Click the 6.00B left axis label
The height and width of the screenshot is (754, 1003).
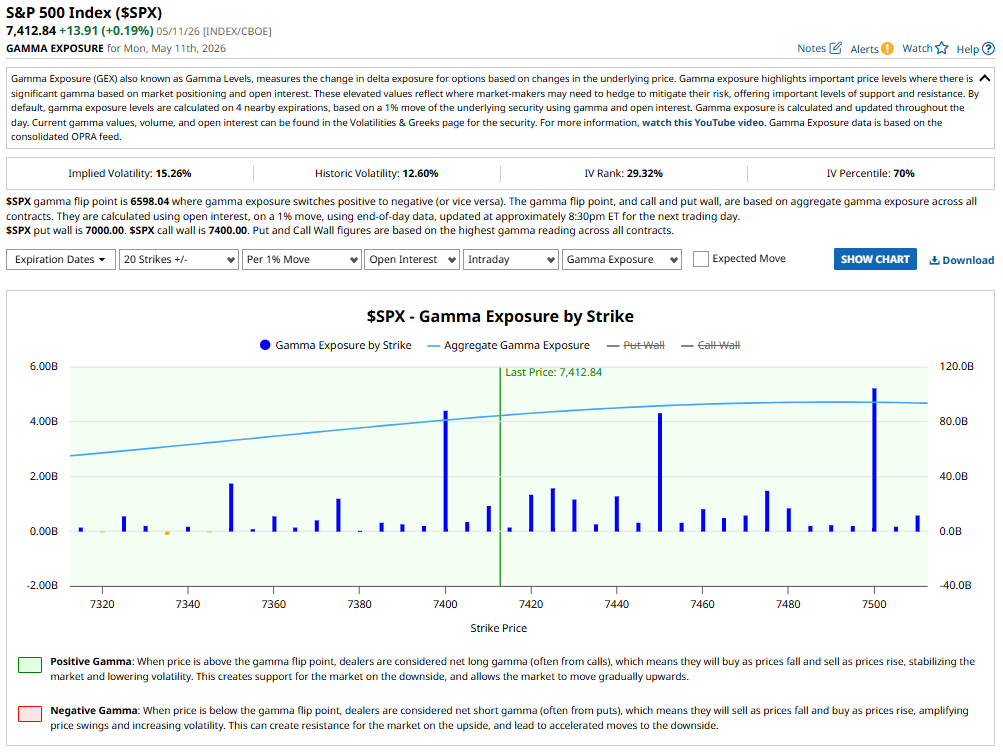point(43,366)
